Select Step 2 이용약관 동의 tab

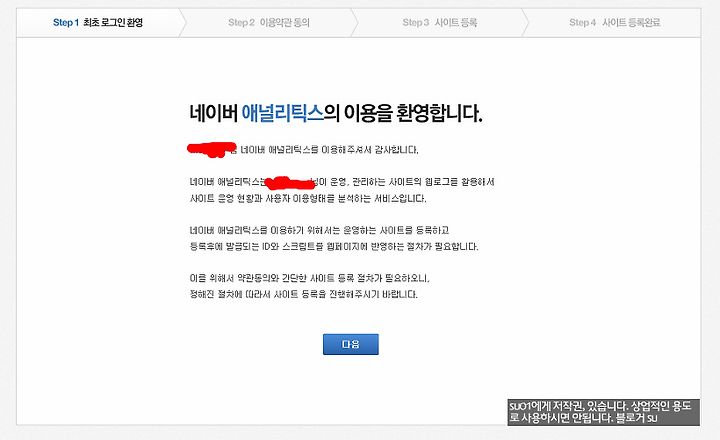(x=269, y=23)
